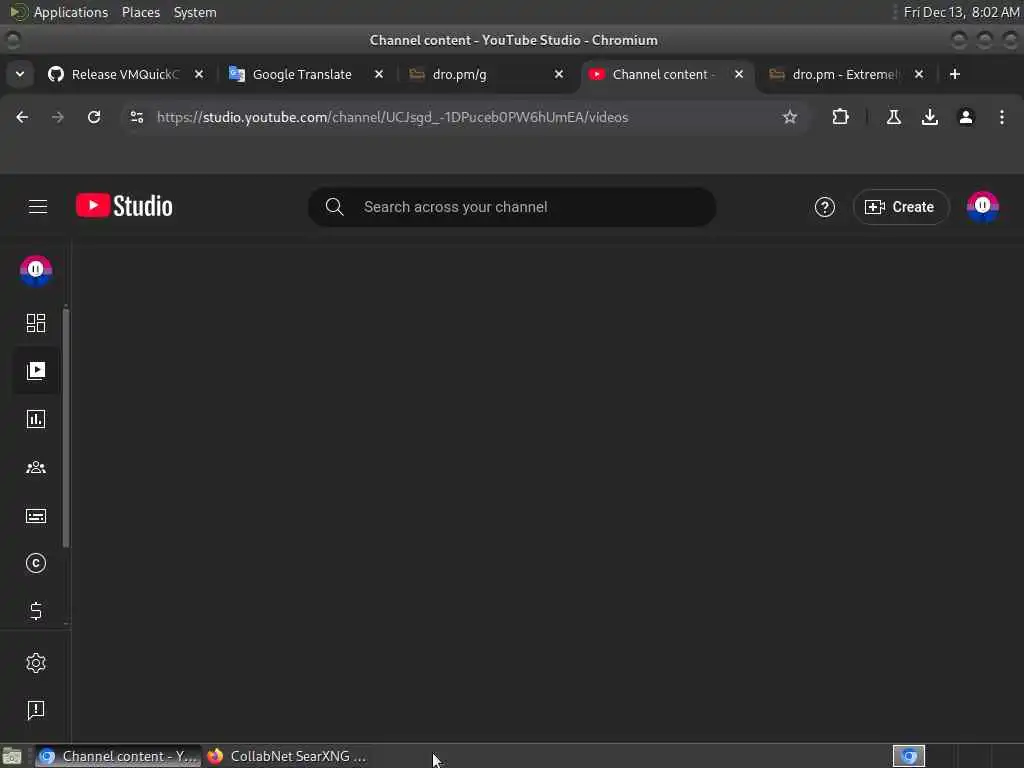Open the System menu
The height and width of the screenshot is (768, 1024).
[x=195, y=12]
